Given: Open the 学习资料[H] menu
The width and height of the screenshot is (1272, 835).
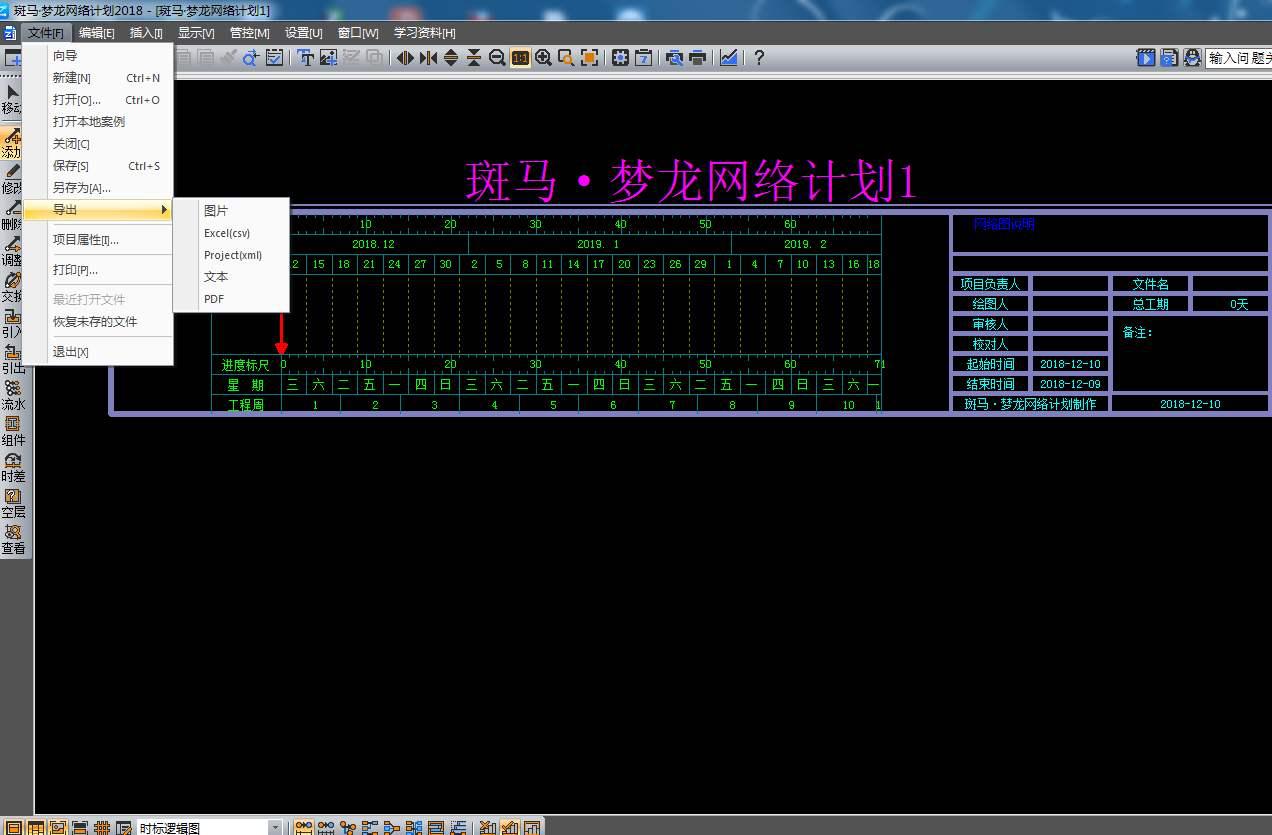Looking at the screenshot, I should [425, 33].
